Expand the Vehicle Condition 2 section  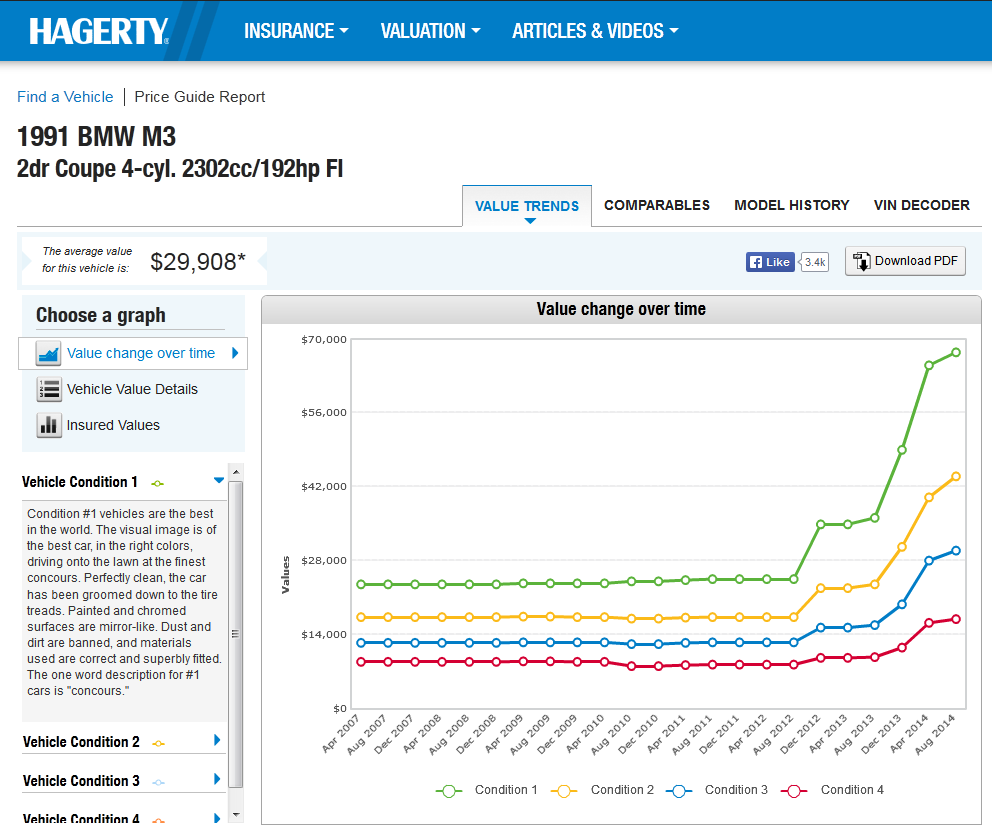pyautogui.click(x=217, y=740)
